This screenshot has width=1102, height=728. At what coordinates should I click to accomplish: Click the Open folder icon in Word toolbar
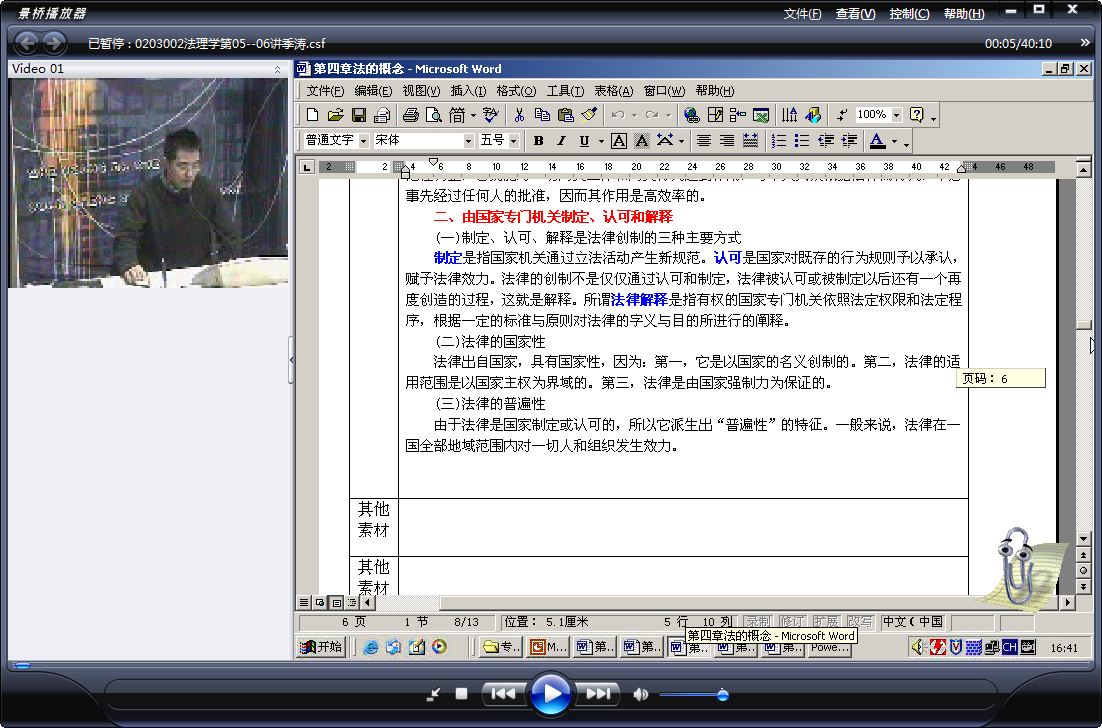click(335, 115)
